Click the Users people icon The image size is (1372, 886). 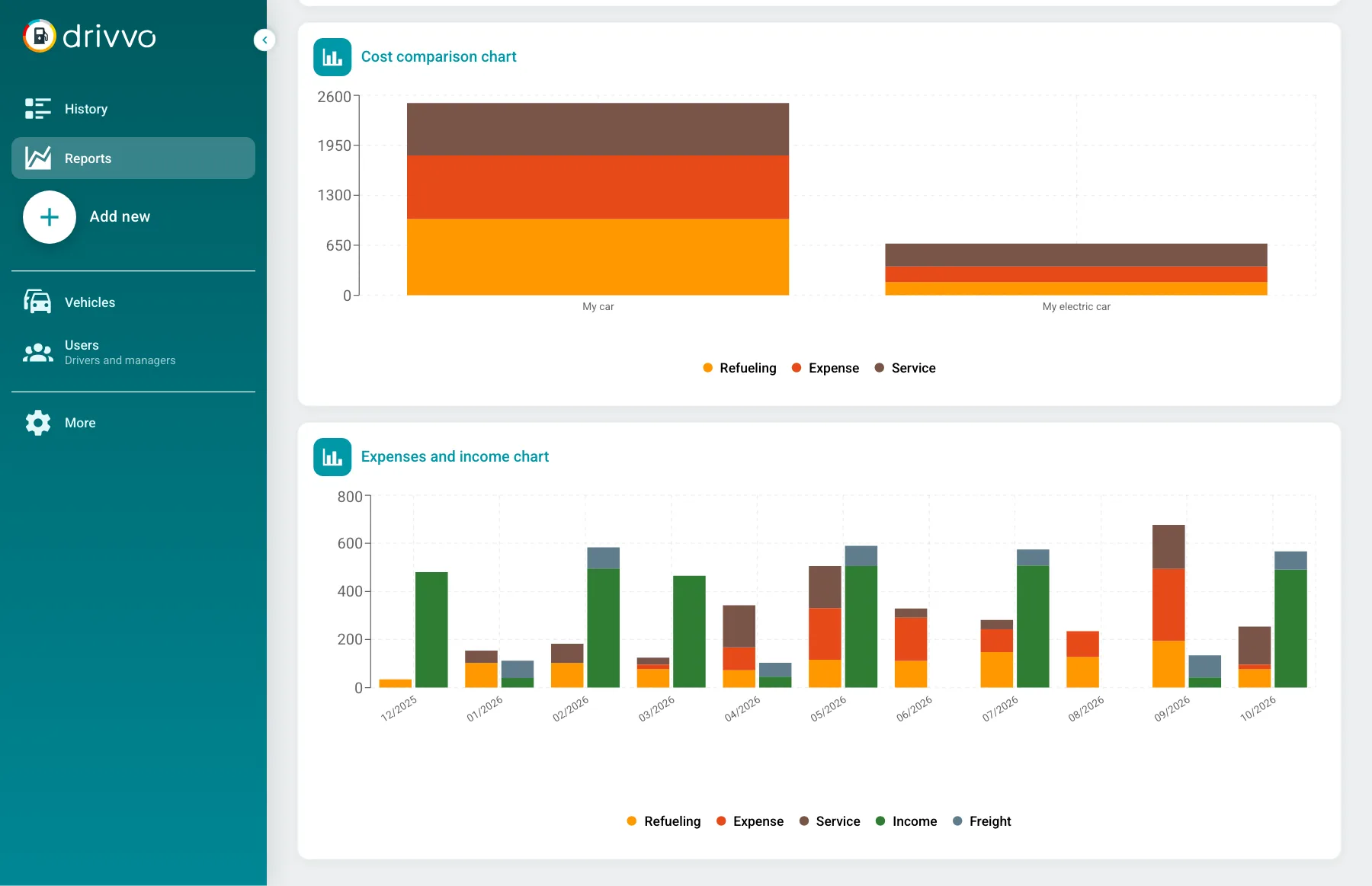[38, 352]
